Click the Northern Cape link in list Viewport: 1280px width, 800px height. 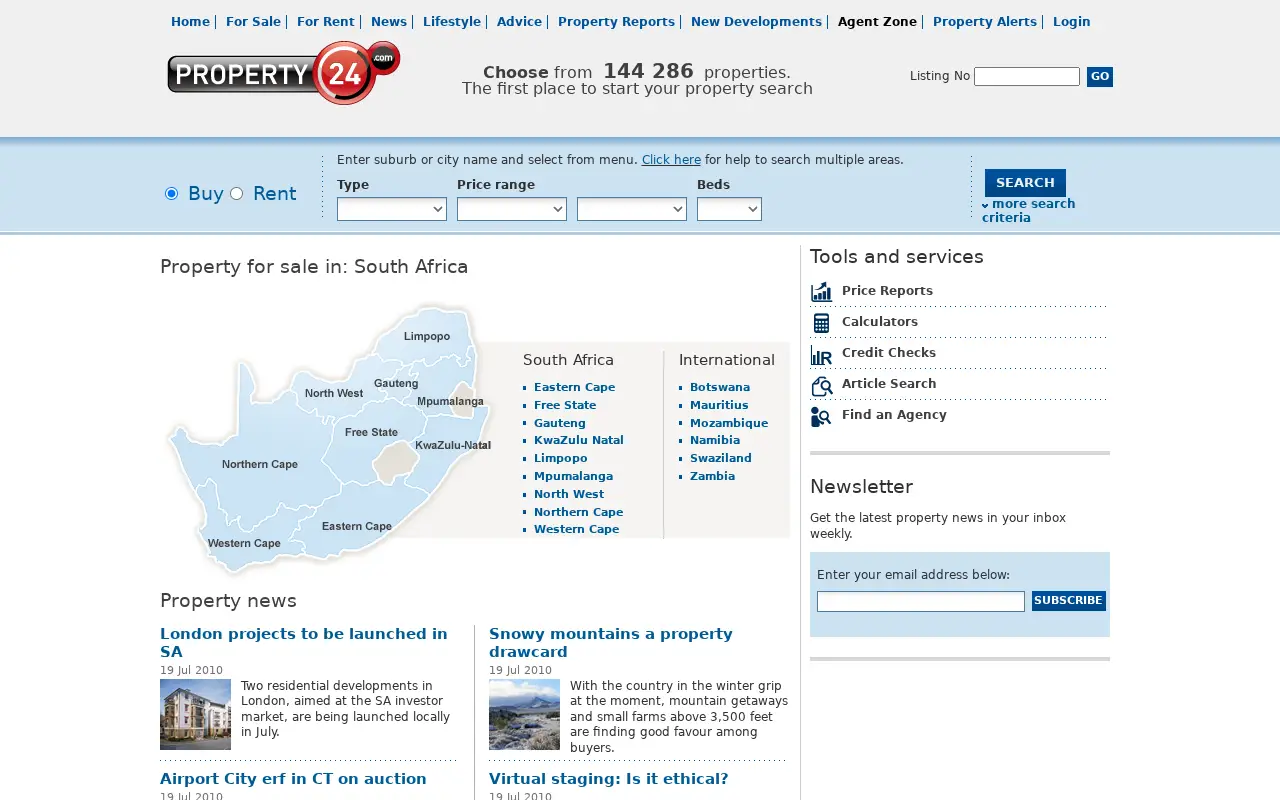point(578,512)
